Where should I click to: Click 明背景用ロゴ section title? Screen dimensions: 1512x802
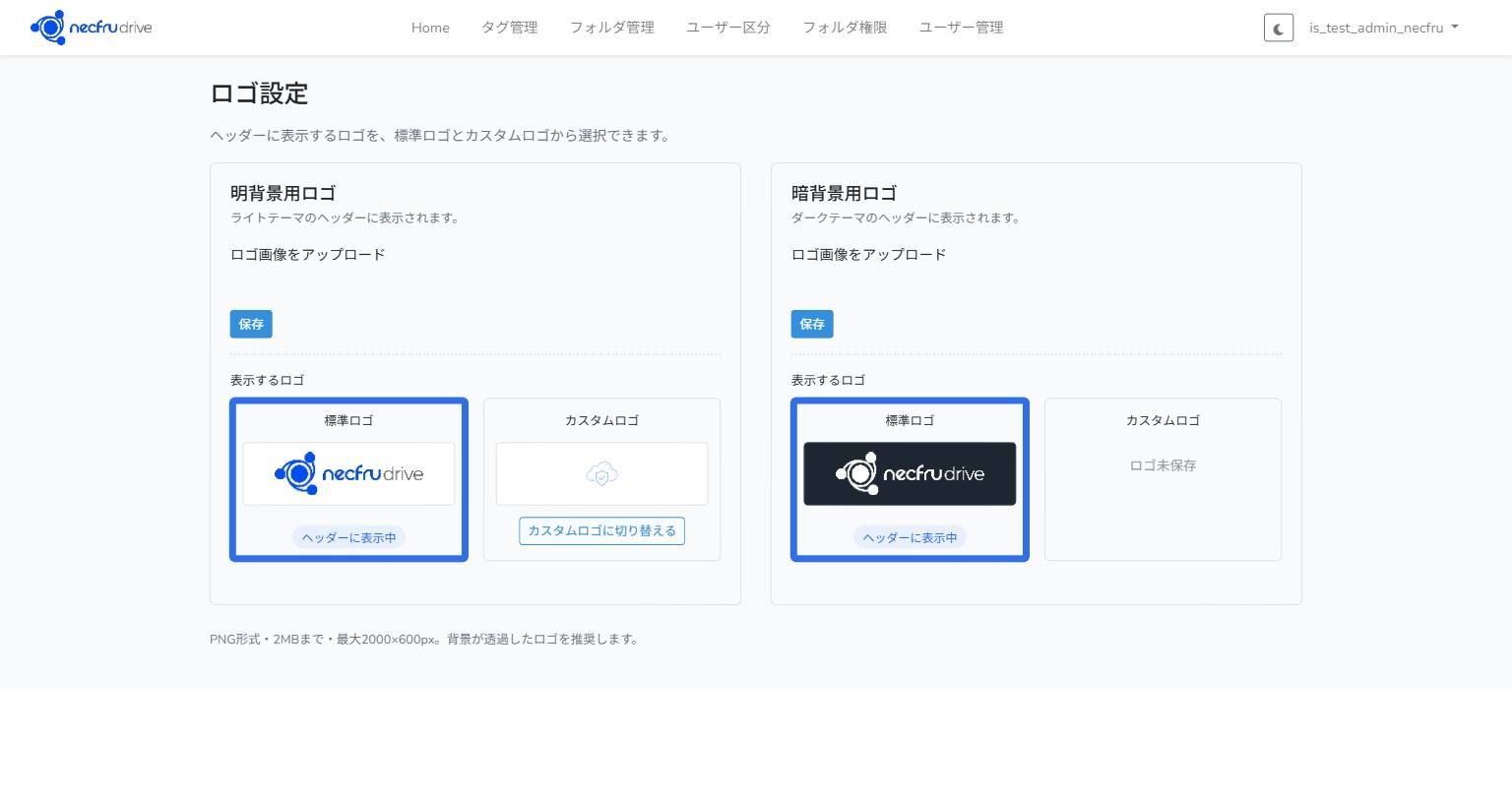coord(283,193)
